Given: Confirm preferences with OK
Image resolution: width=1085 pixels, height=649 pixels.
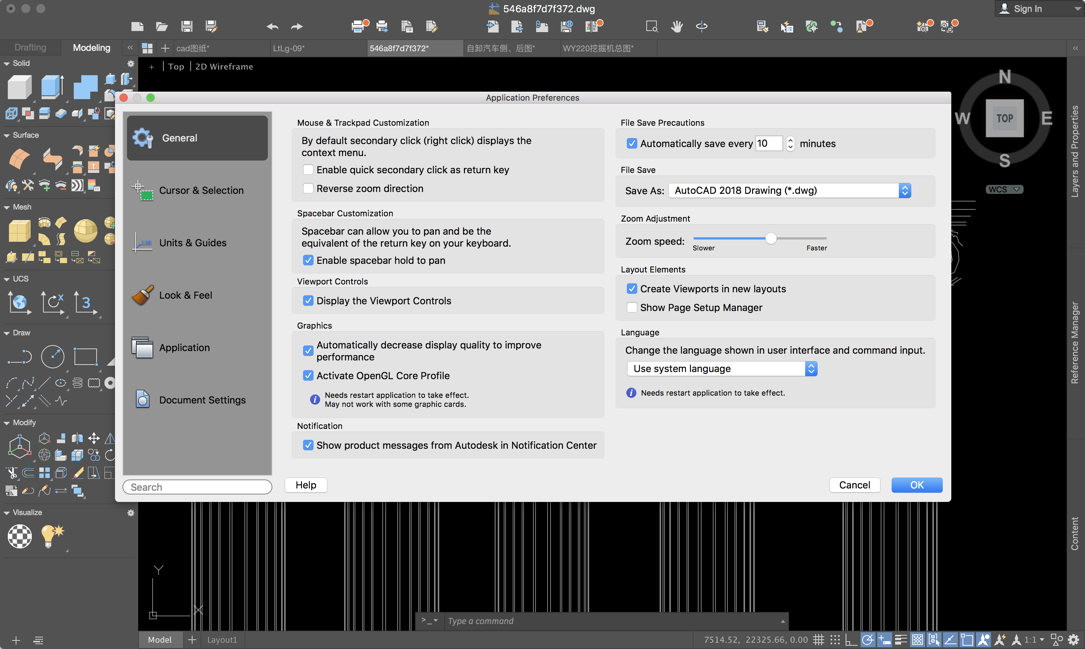Looking at the screenshot, I should [x=916, y=485].
